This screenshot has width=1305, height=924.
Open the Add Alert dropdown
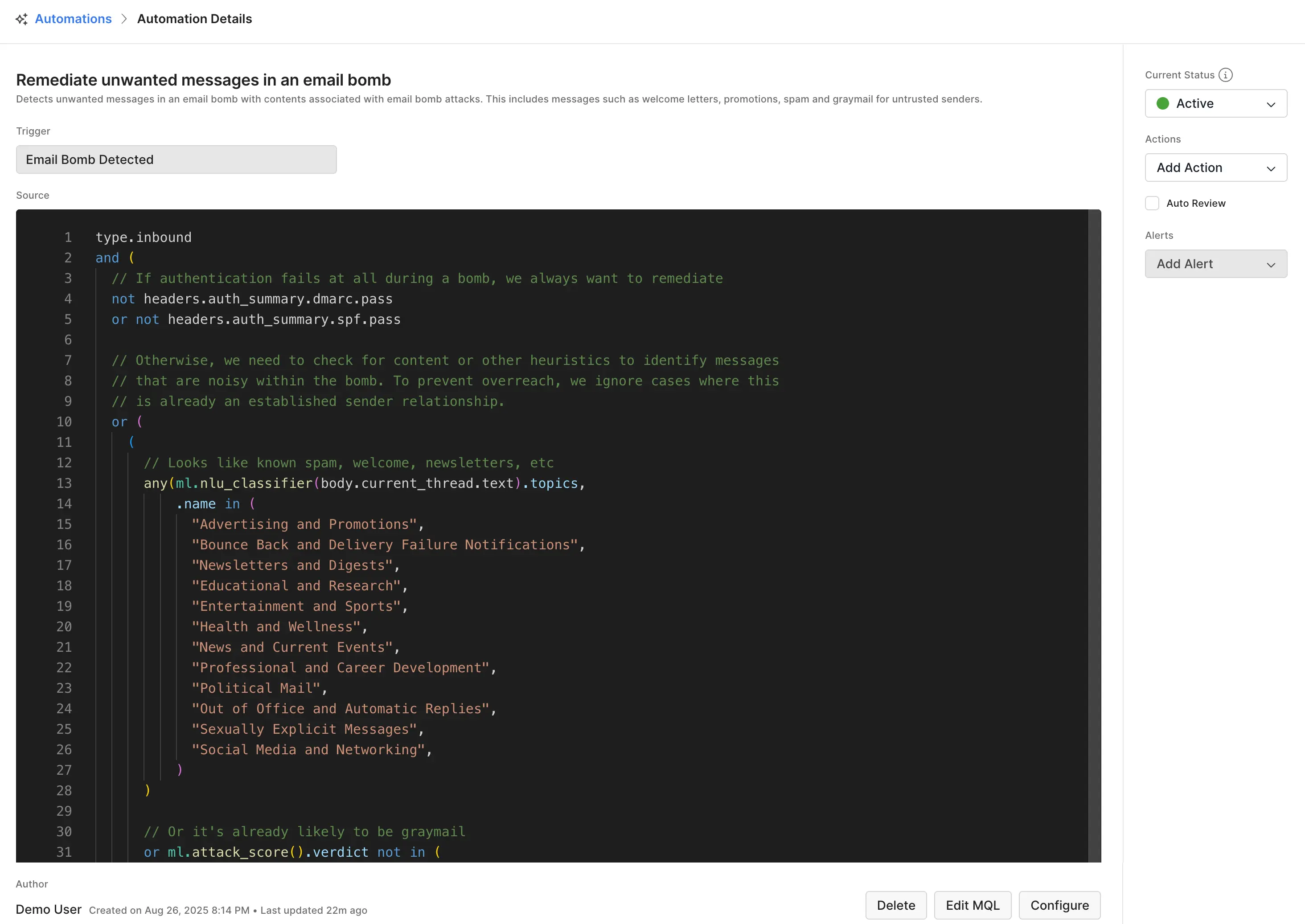(1215, 264)
